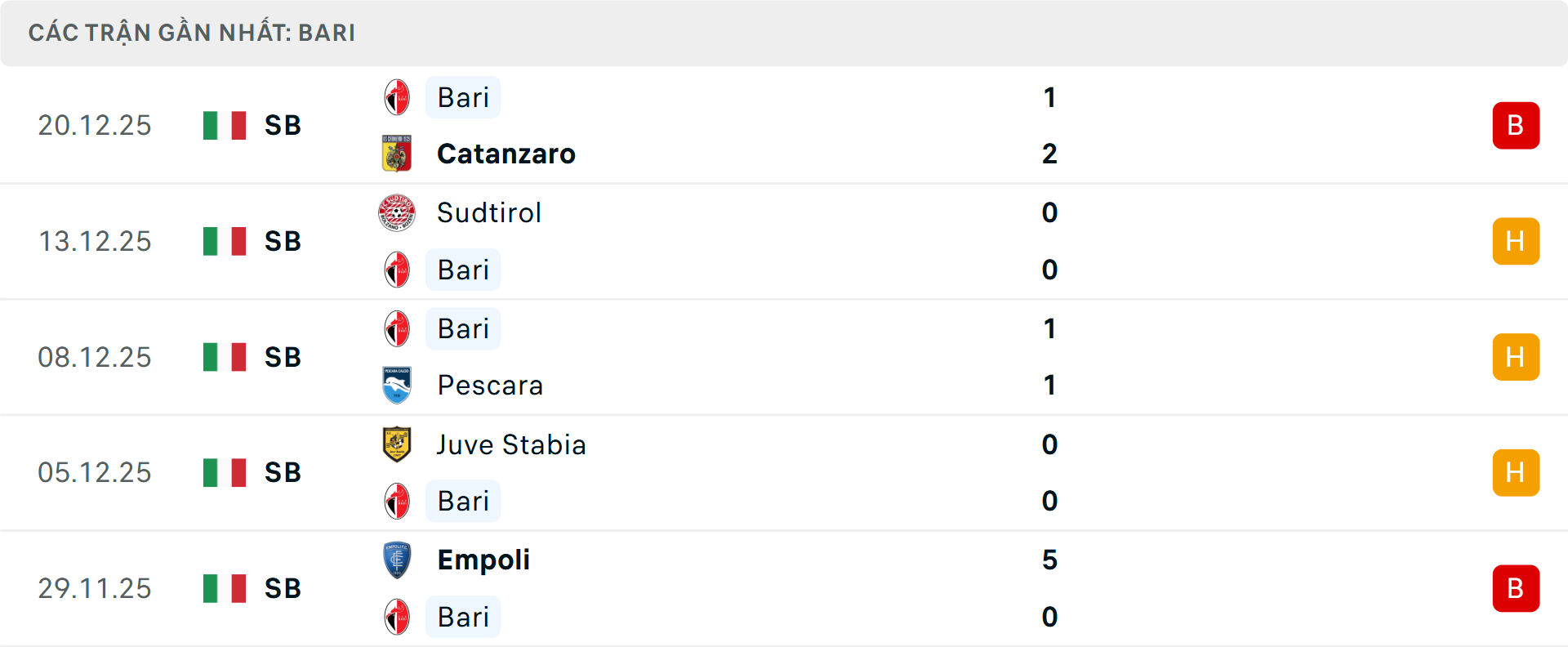Click the orange H badge for 08.12.25
Viewport: 1568px width, 647px height.
(x=1516, y=357)
